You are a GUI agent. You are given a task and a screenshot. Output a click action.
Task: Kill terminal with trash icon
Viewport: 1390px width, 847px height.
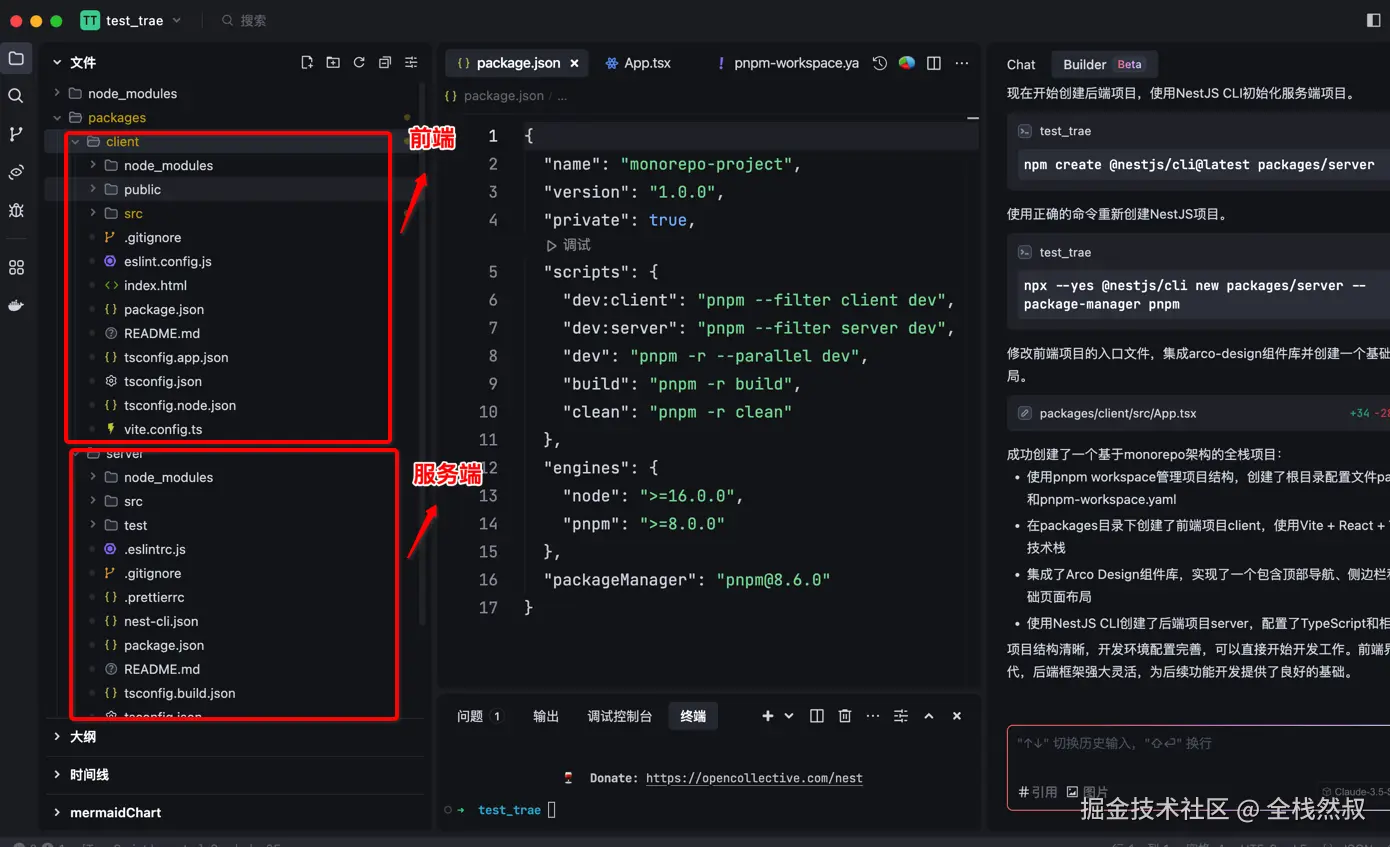point(845,716)
